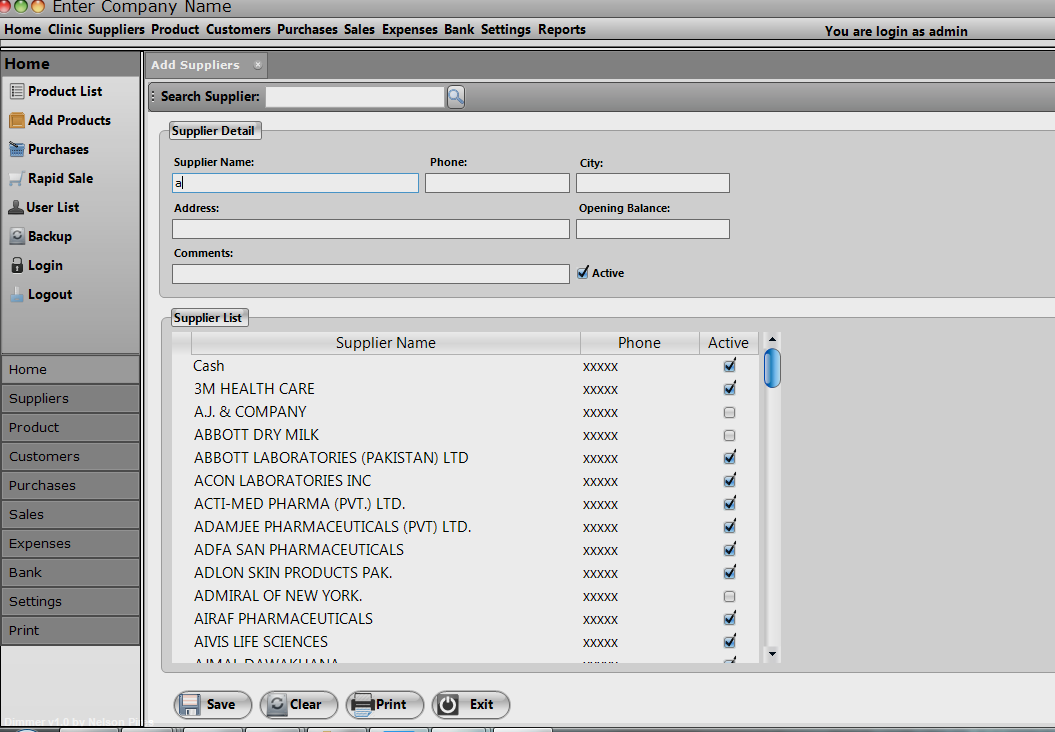Toggle Active for AIVIS LIFE SCIENCES
1055x732 pixels.
pos(729,642)
